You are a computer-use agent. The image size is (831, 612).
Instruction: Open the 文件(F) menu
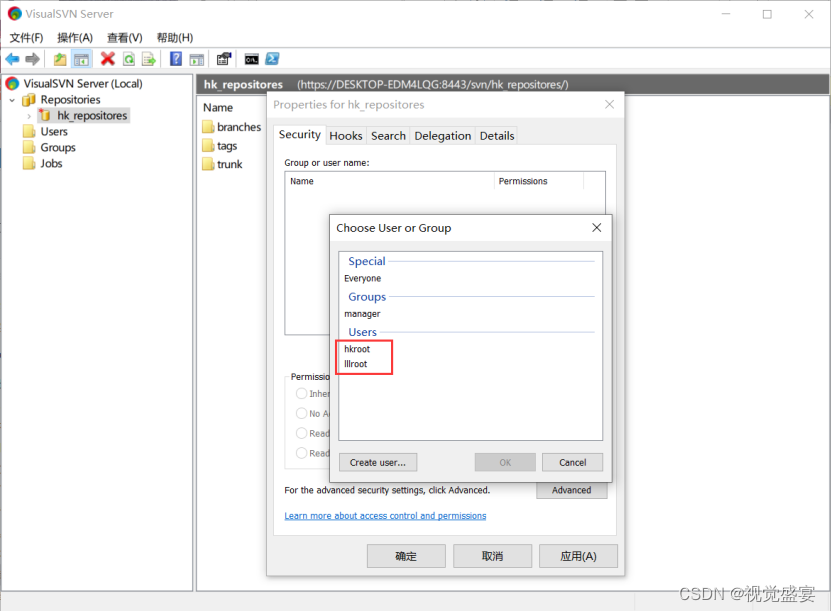(x=26, y=38)
